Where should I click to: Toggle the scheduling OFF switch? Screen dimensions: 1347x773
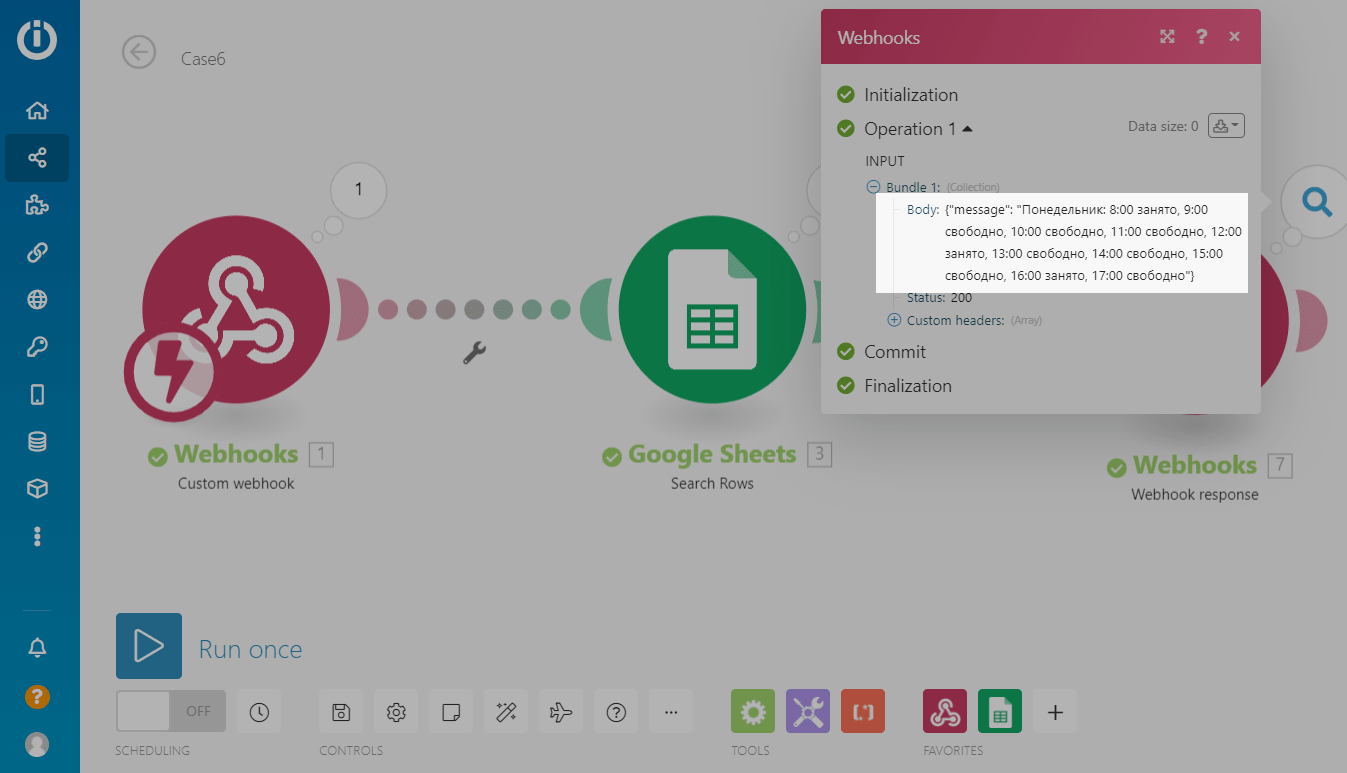171,711
